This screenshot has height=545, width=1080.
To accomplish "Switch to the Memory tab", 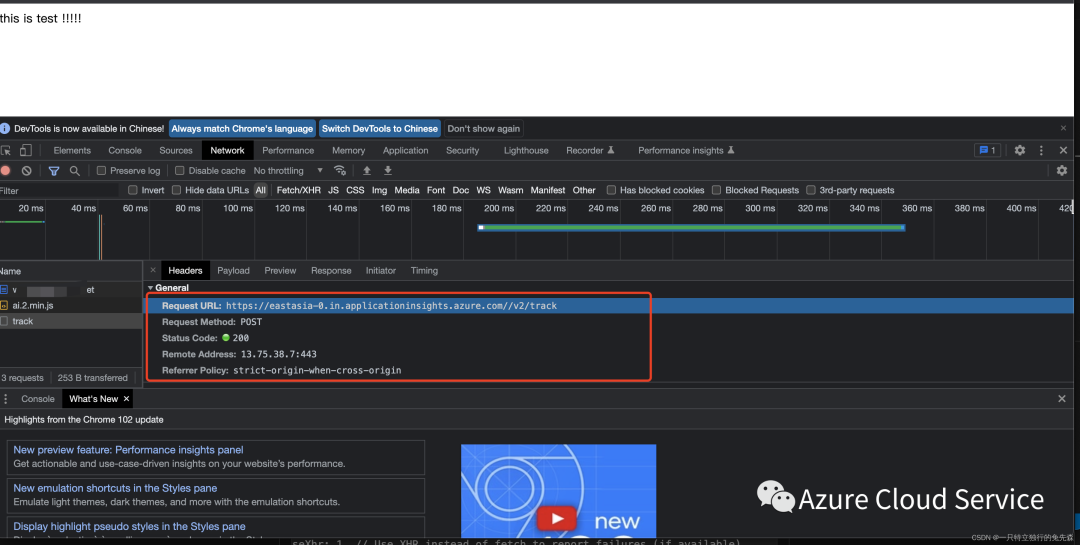I will click(349, 150).
